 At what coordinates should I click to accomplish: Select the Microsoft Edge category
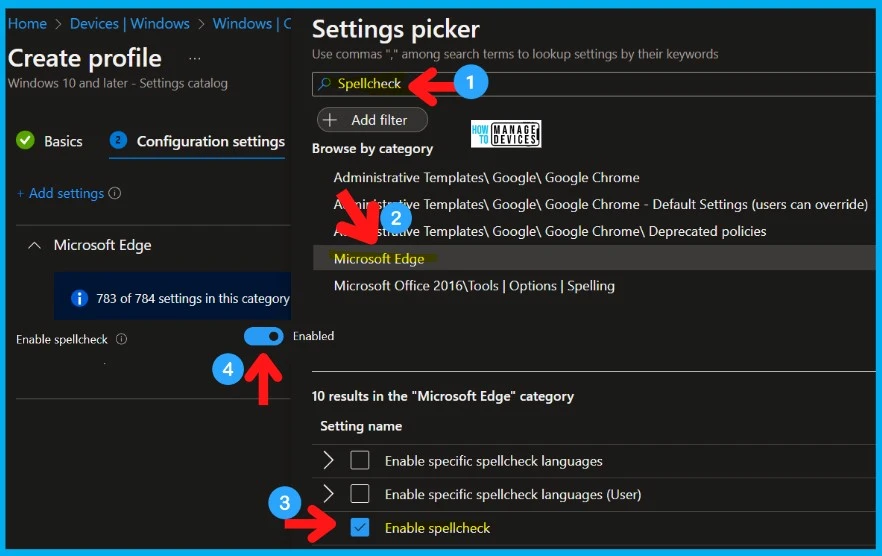(x=593, y=258)
